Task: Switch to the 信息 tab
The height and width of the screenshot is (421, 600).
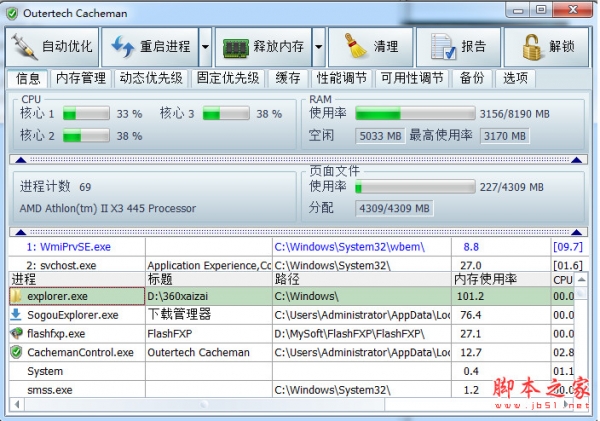Action: point(28,78)
